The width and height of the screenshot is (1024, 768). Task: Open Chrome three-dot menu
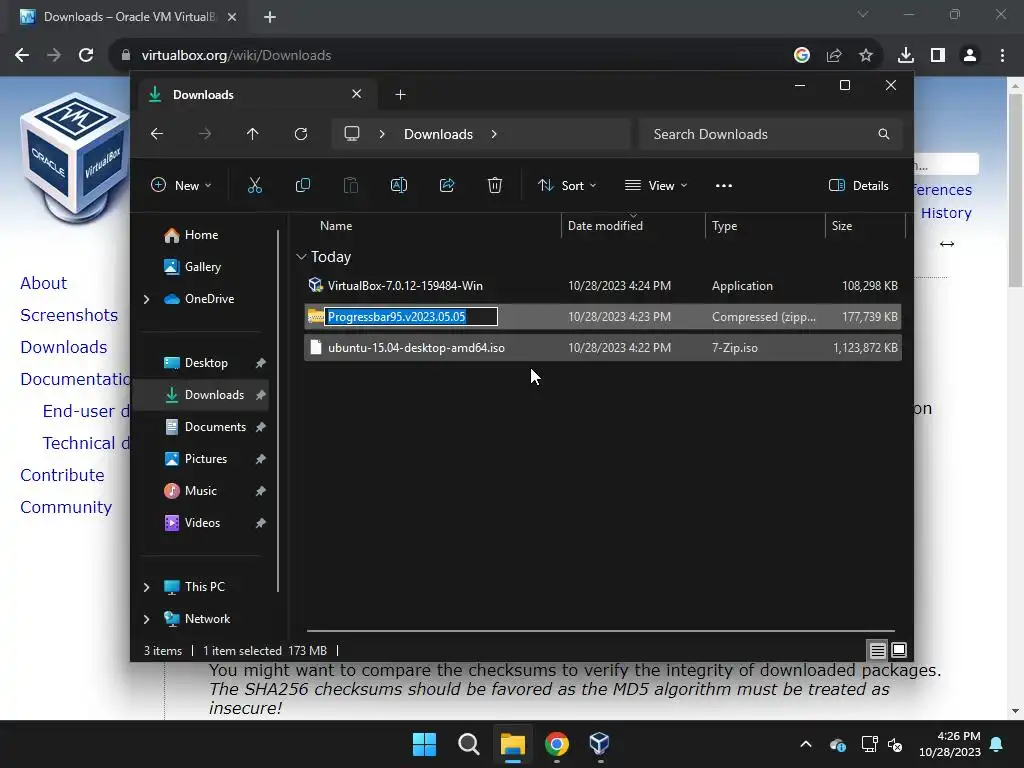pyautogui.click(x=1002, y=56)
